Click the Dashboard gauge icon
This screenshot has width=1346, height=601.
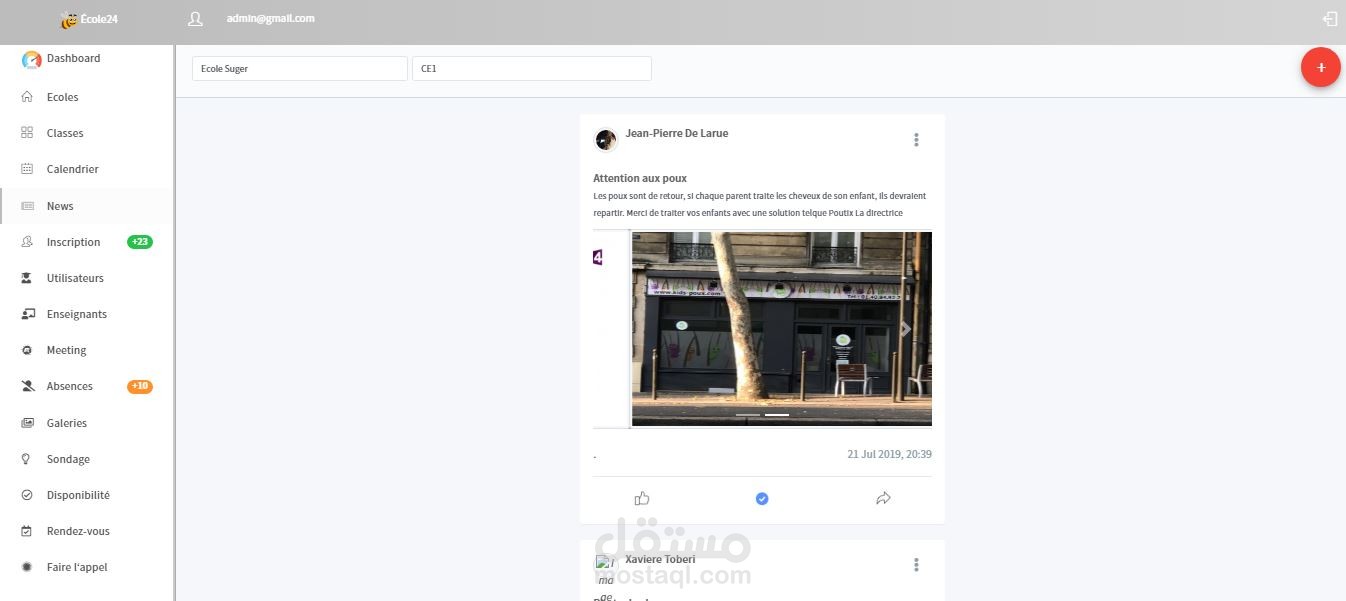(31, 60)
